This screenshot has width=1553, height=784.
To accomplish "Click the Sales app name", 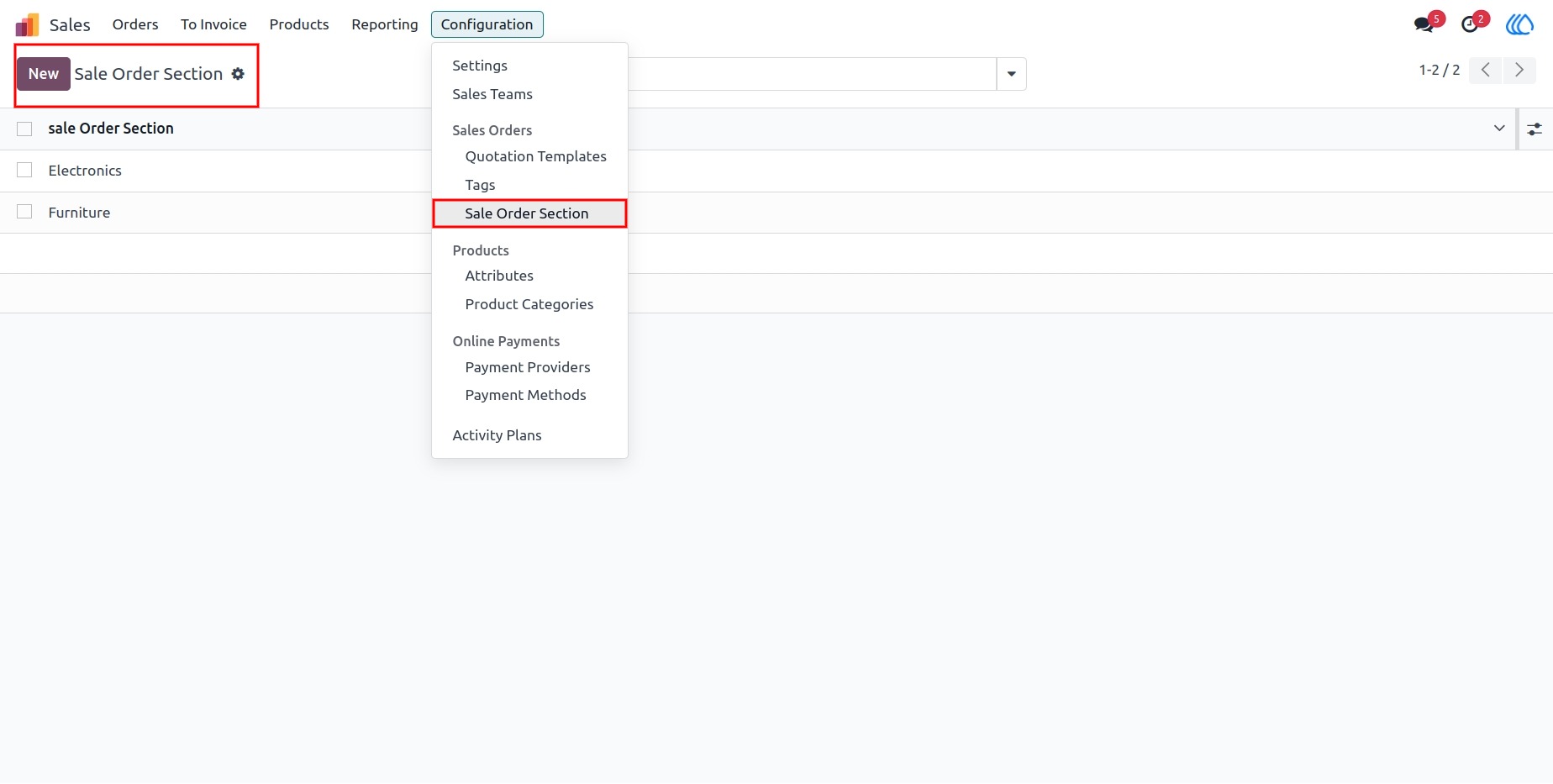I will click(70, 25).
